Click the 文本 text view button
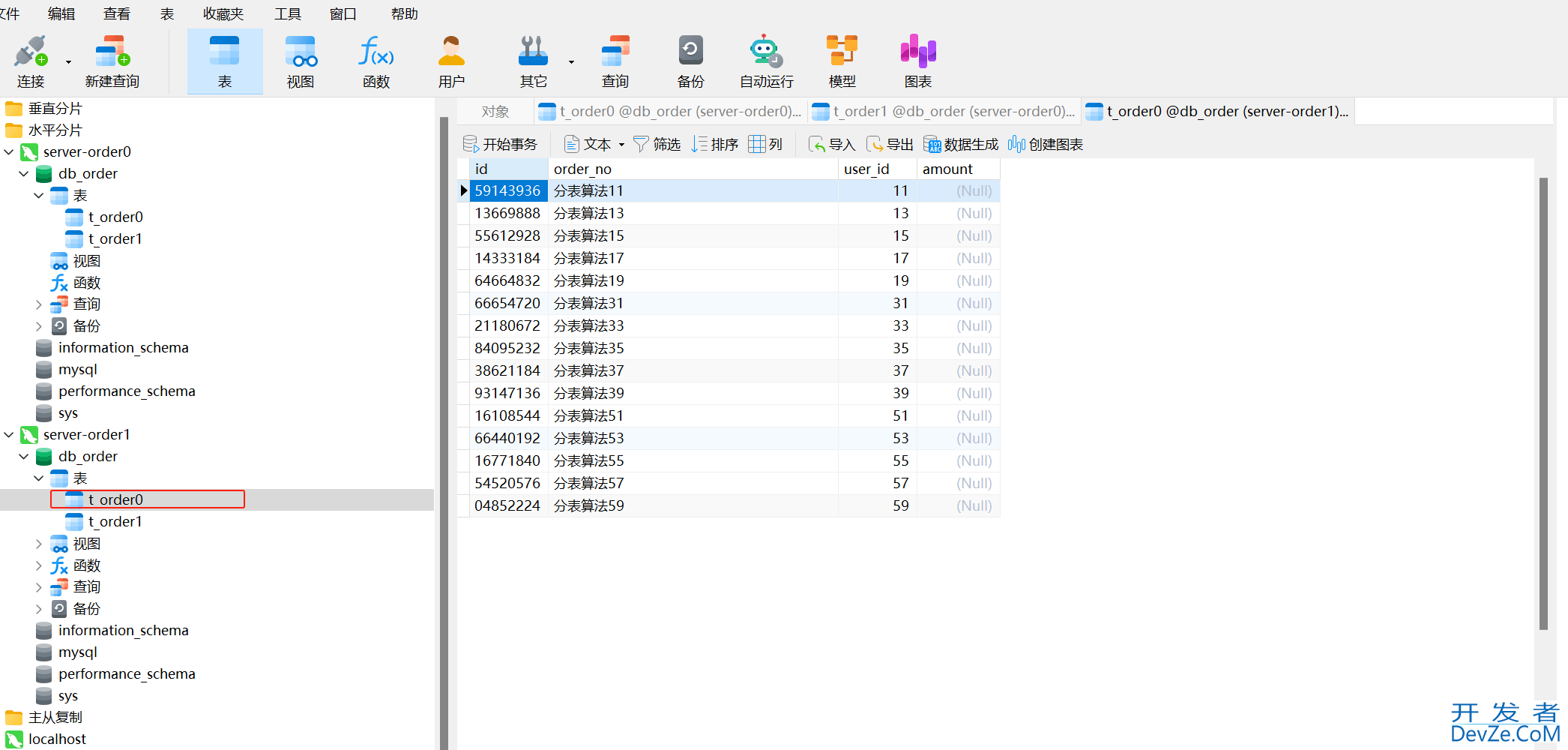 coord(588,144)
